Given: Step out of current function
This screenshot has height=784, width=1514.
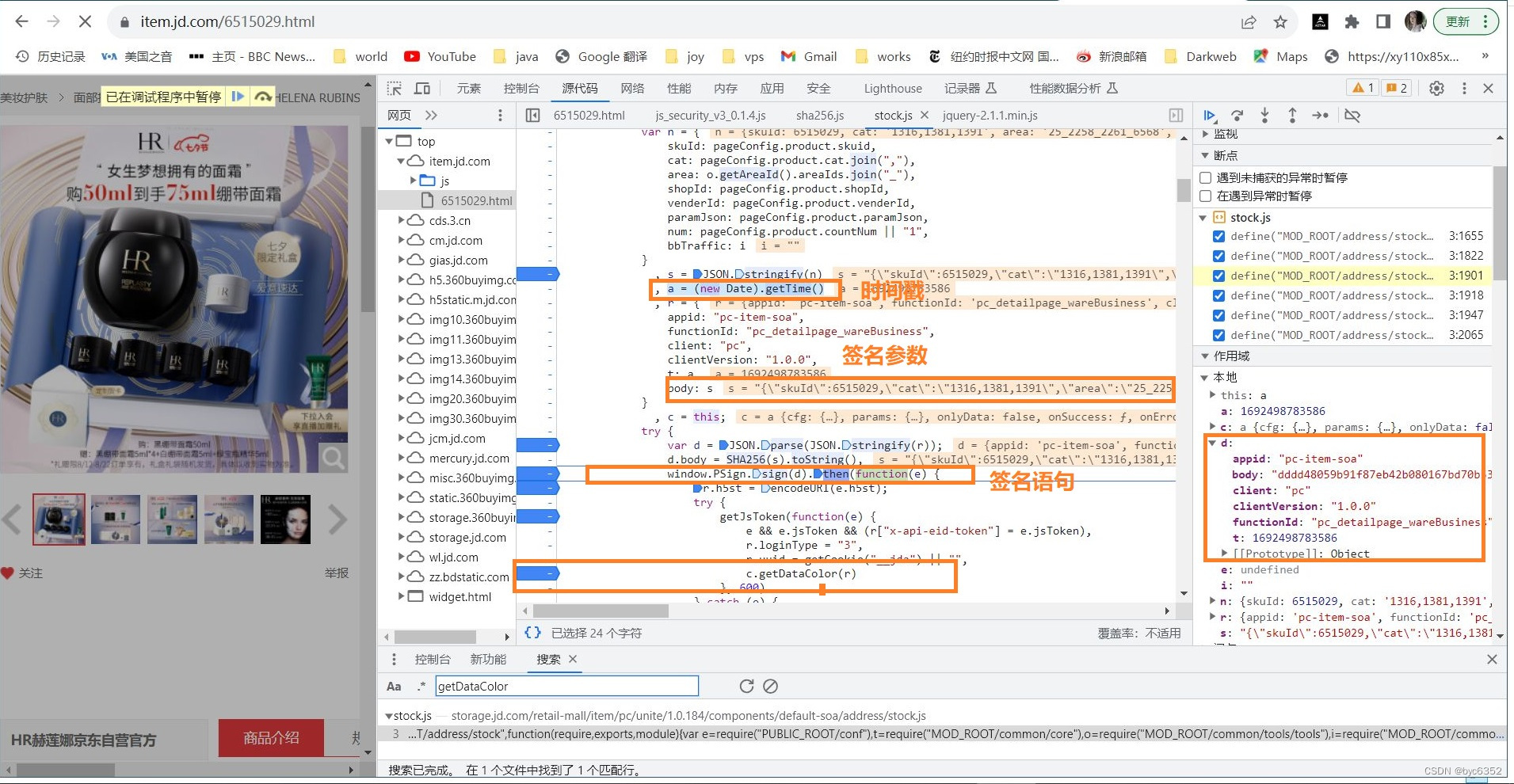Looking at the screenshot, I should click(1292, 116).
